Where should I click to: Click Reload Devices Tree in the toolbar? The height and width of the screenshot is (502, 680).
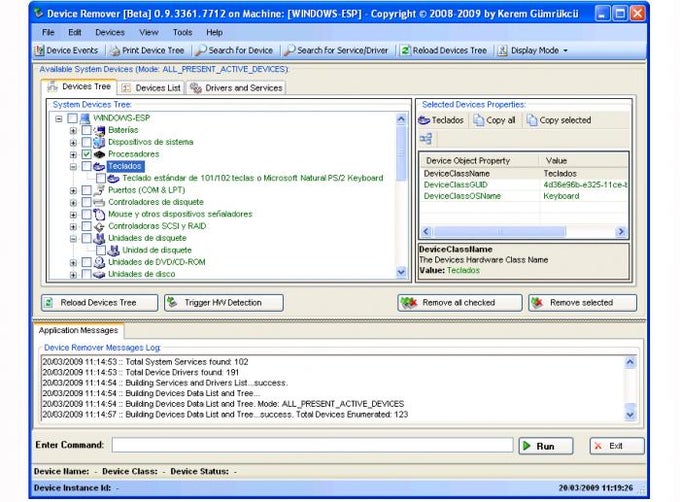click(x=444, y=50)
